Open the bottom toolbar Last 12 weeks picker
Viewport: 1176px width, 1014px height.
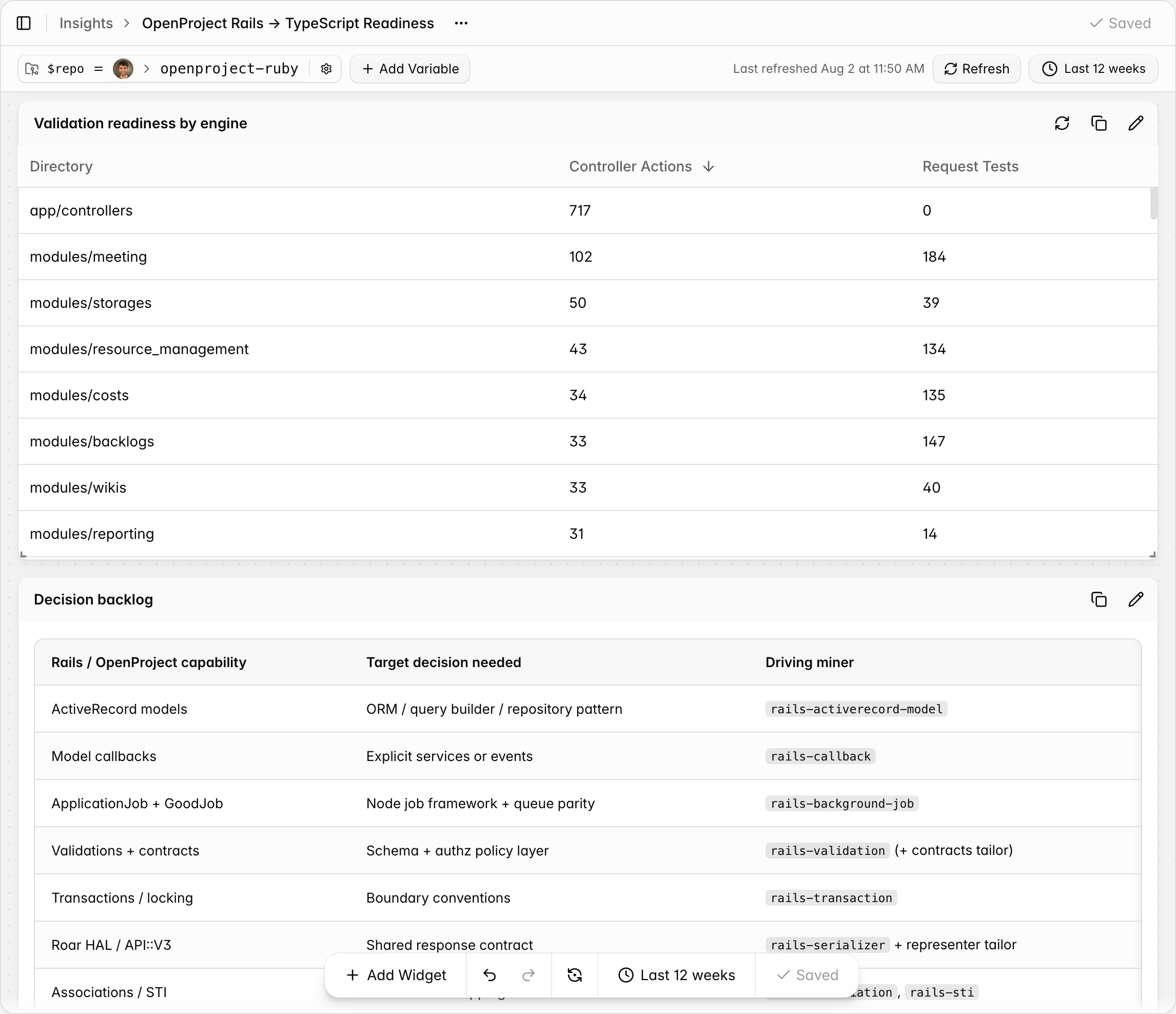676,976
